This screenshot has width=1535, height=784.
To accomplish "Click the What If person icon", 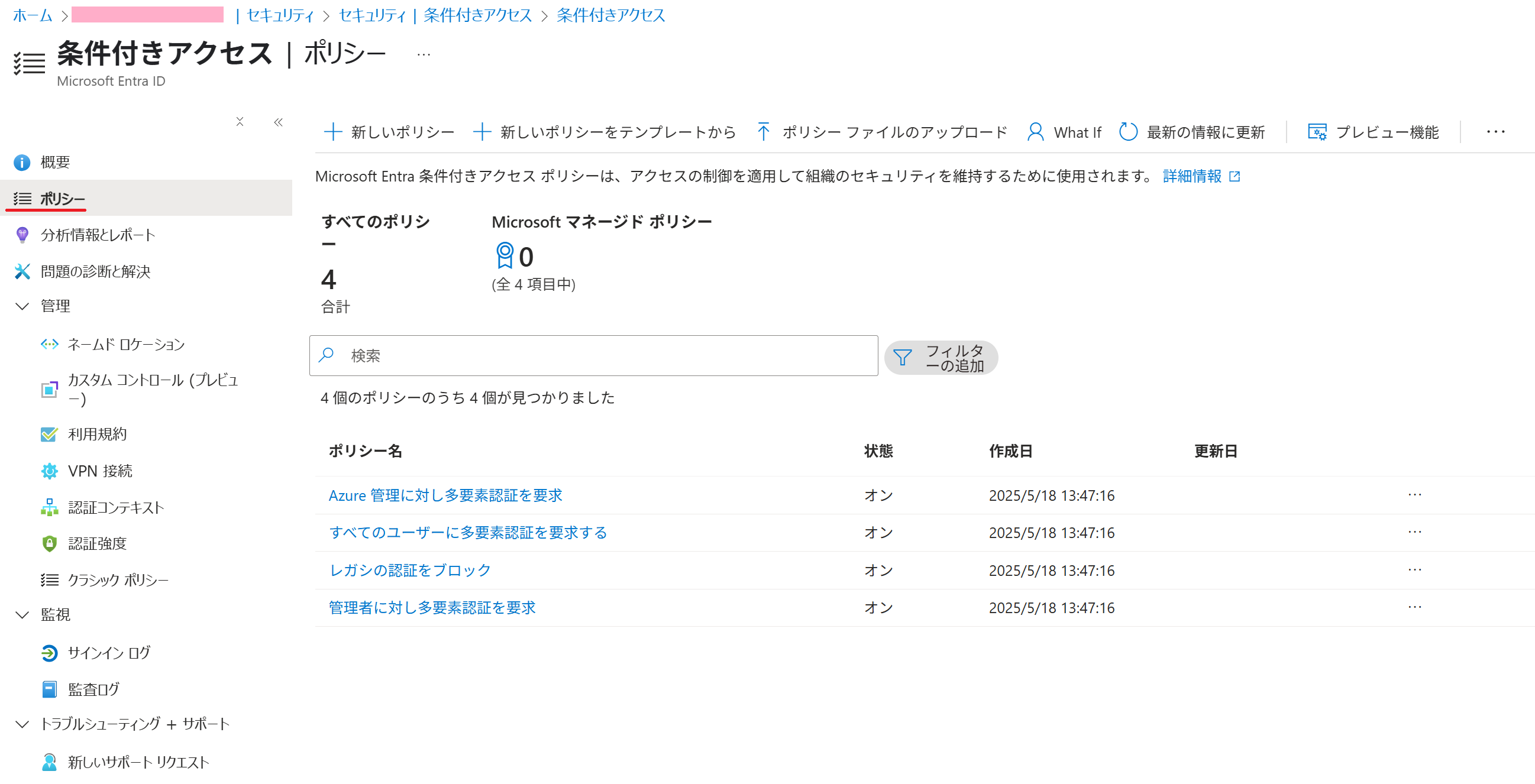I will [x=1035, y=132].
